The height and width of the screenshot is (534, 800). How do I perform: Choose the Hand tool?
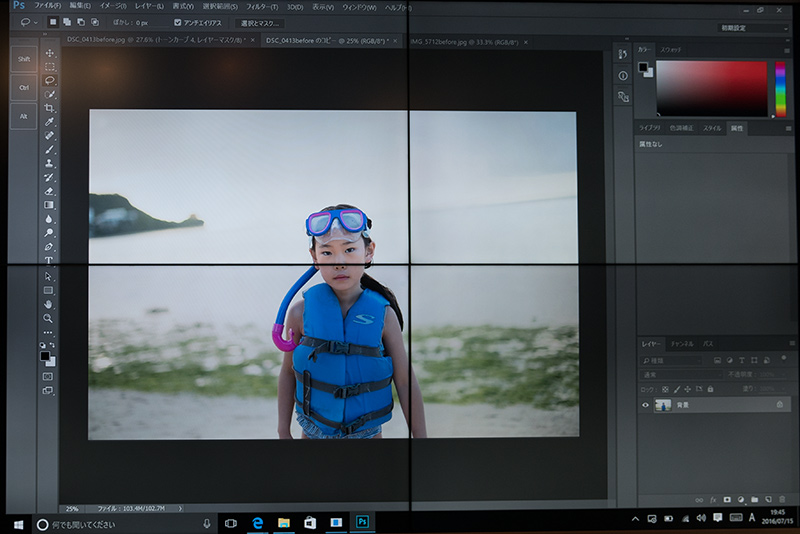pos(49,304)
